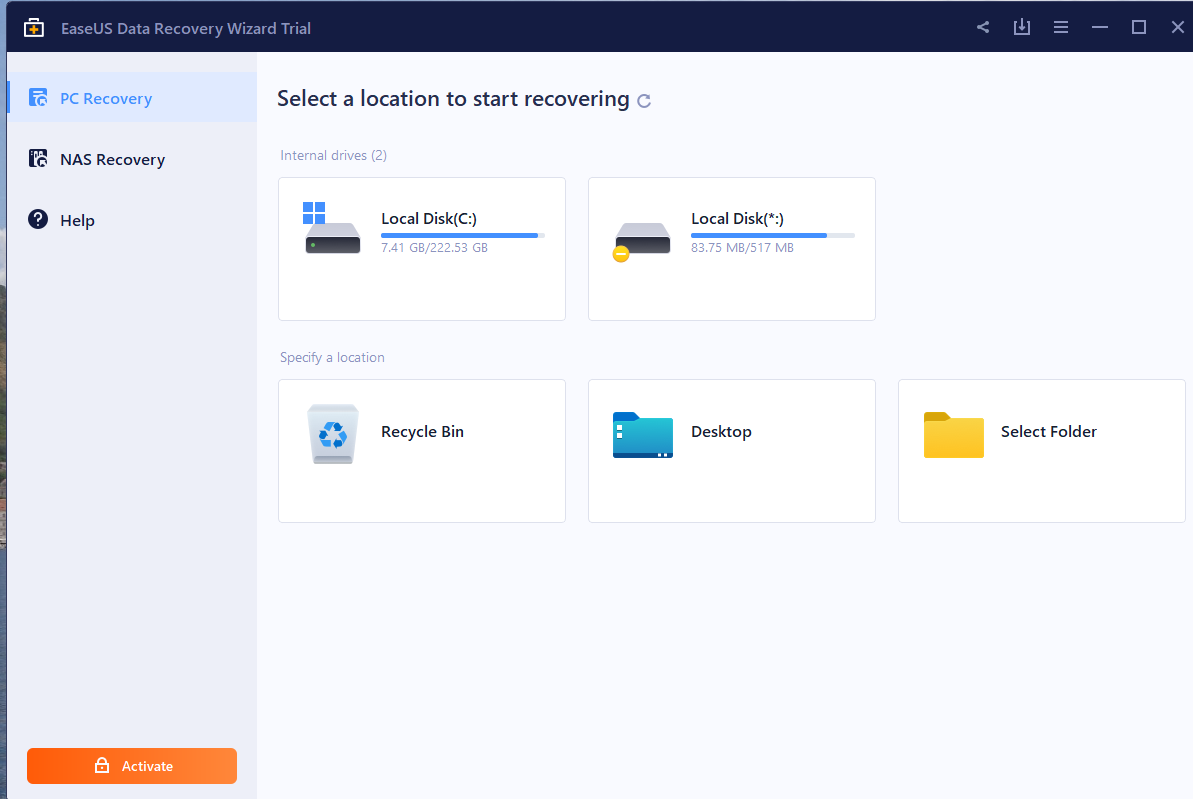Select the PC Recovery tab
The height and width of the screenshot is (799, 1193).
tap(132, 97)
